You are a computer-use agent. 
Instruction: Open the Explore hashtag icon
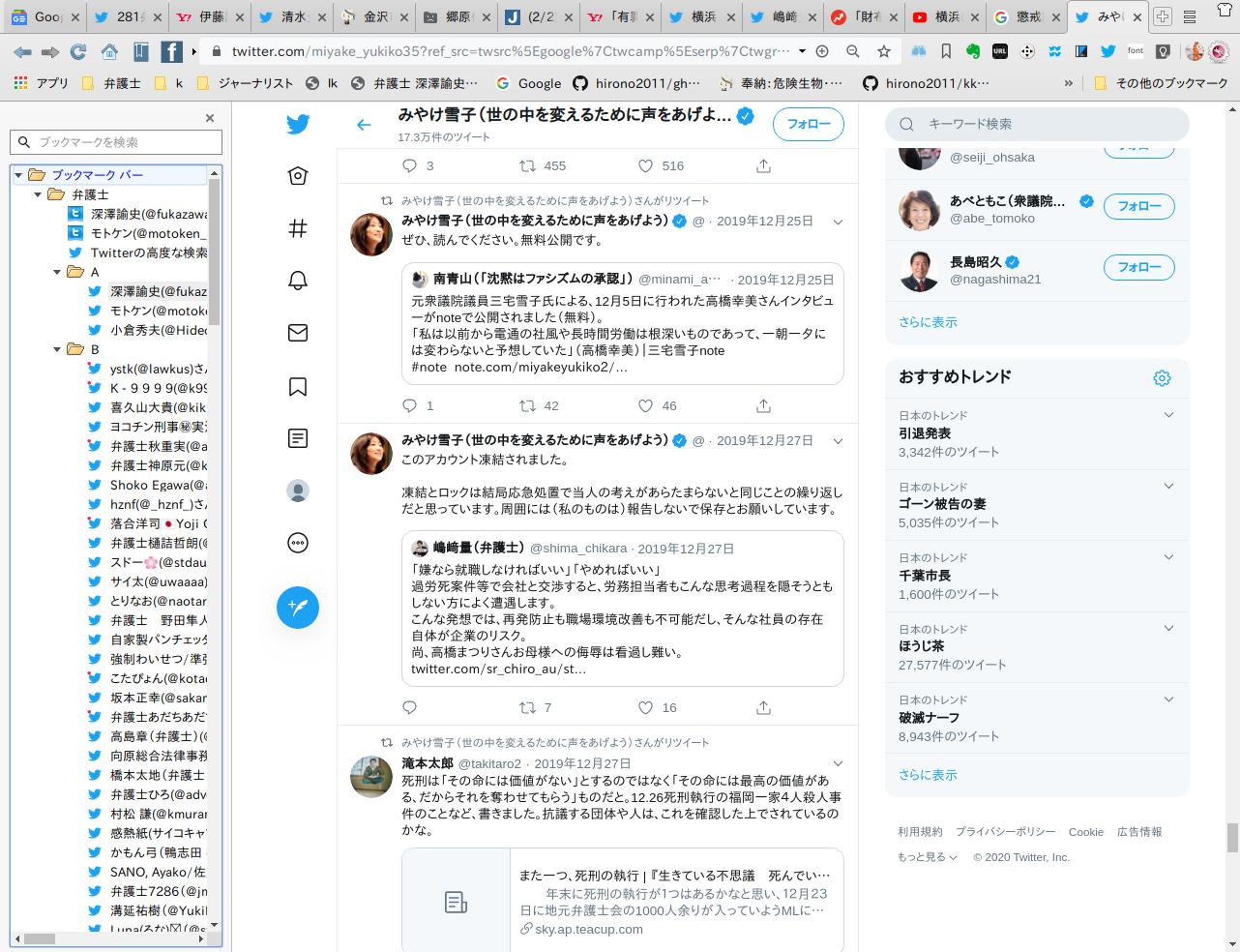click(298, 228)
